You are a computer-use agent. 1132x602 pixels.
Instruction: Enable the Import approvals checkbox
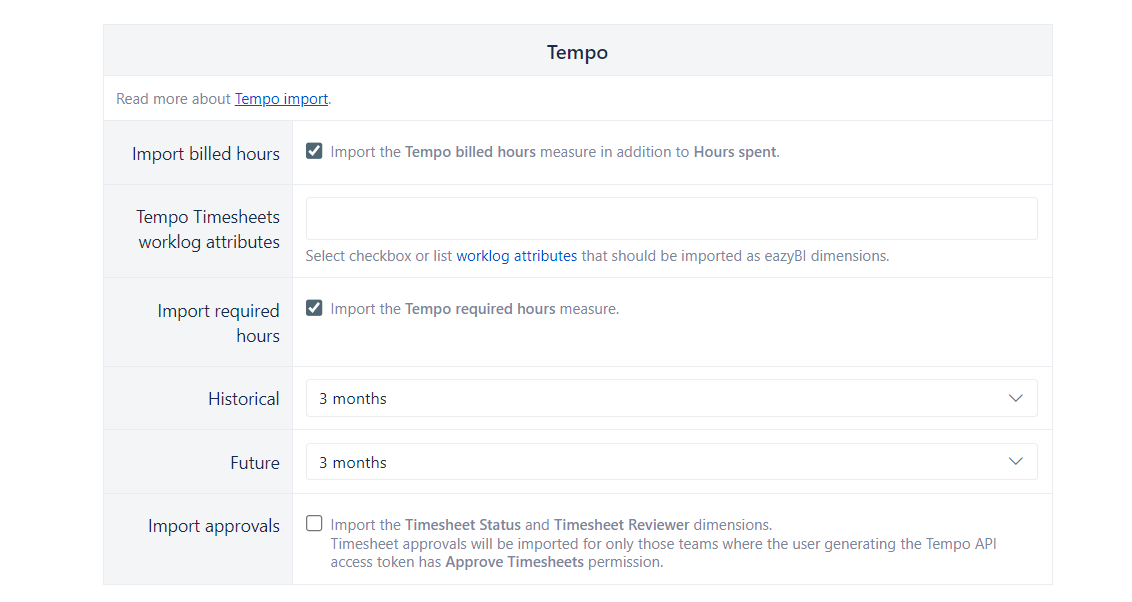(x=314, y=523)
